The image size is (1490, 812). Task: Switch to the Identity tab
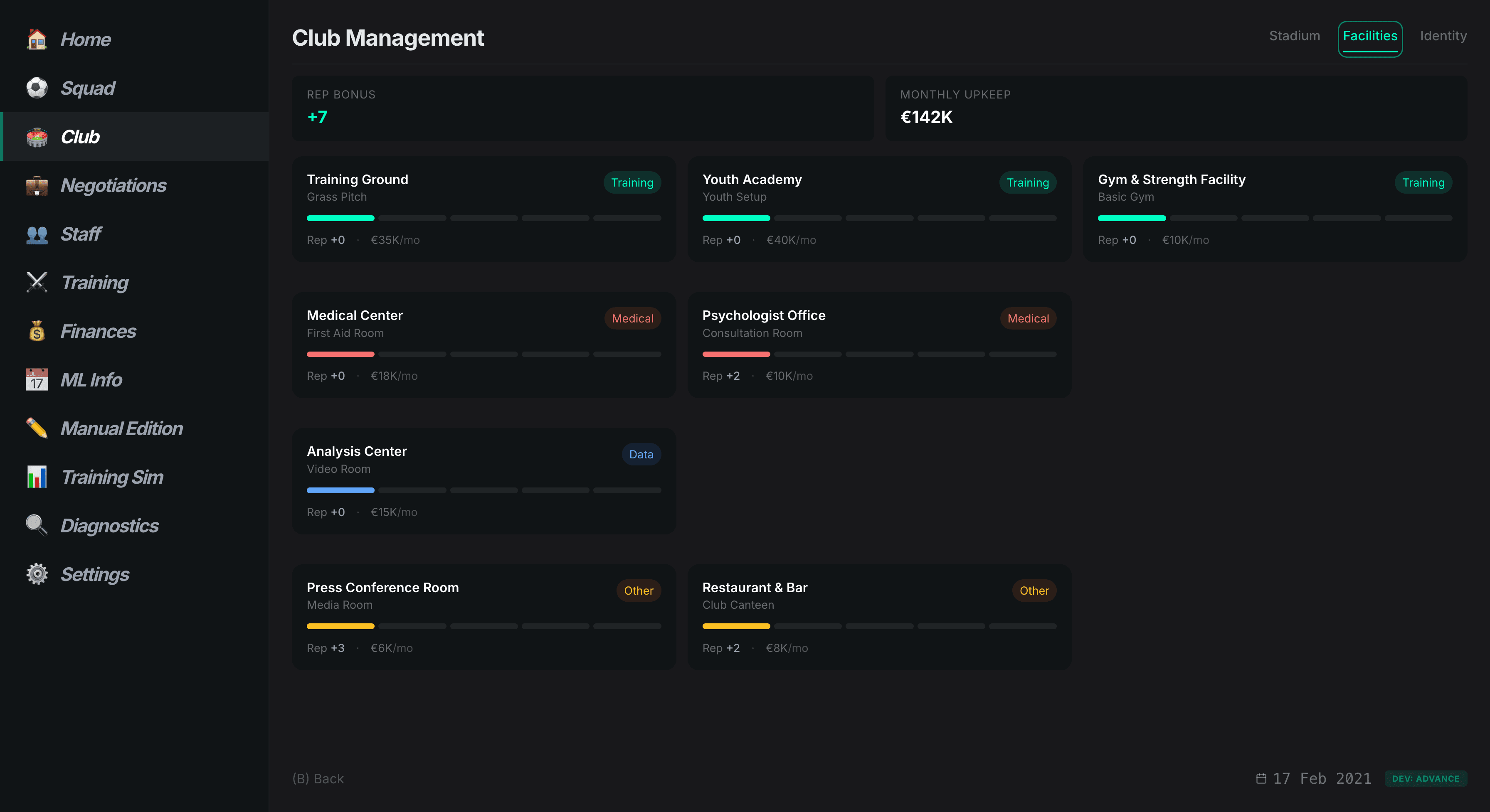pyautogui.click(x=1443, y=36)
